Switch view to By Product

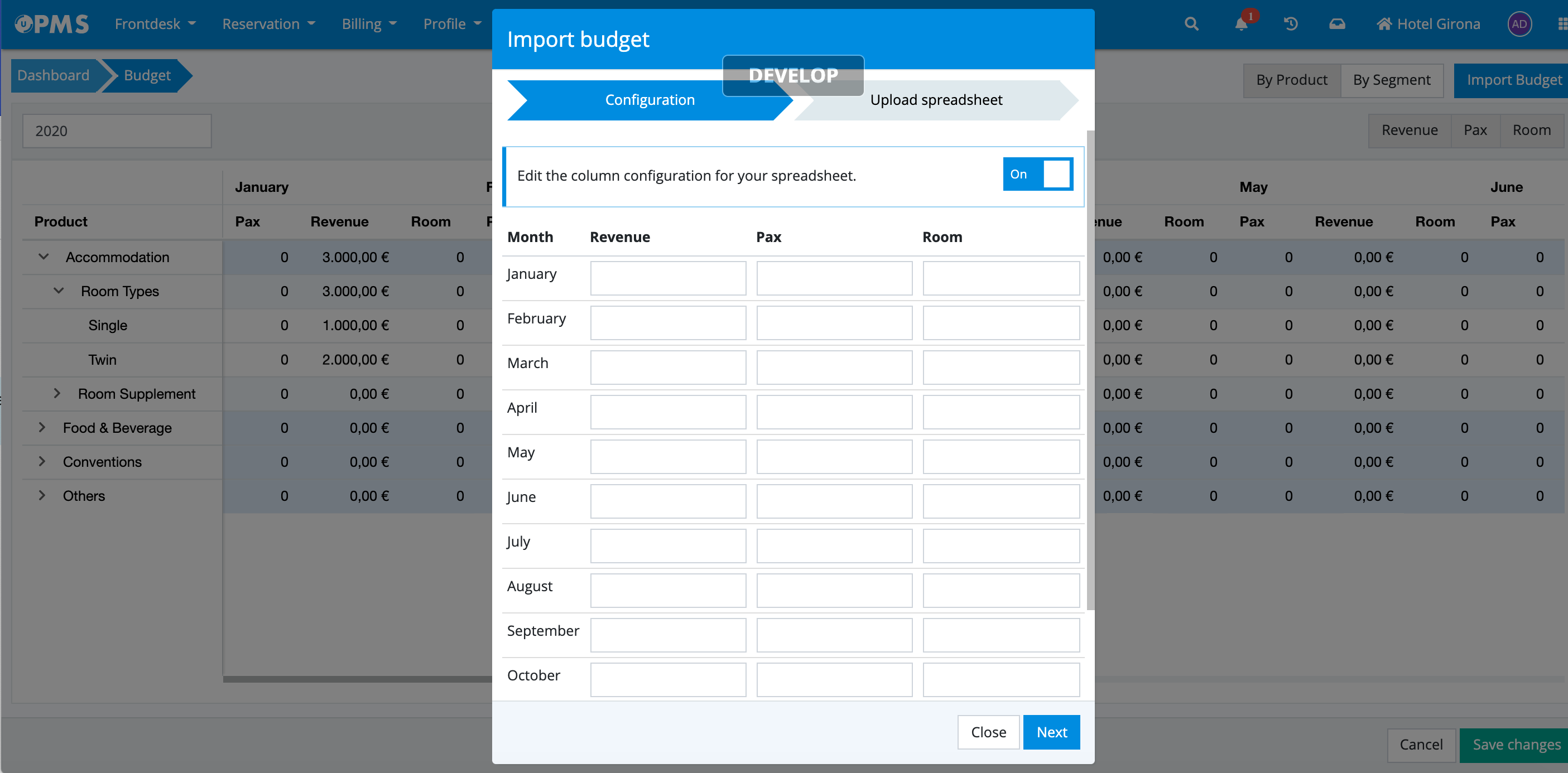pyautogui.click(x=1291, y=80)
